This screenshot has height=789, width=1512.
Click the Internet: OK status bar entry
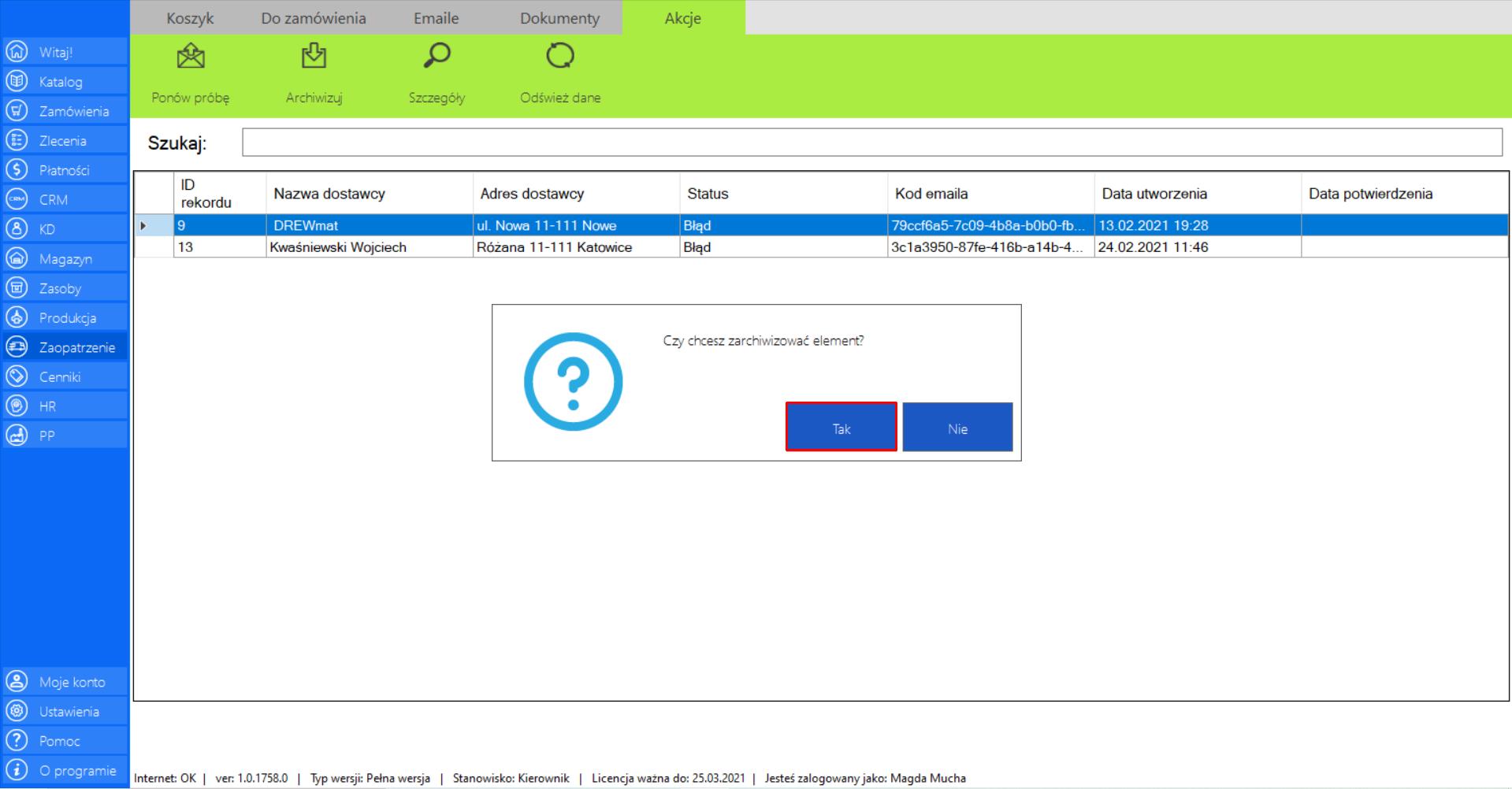coord(165,778)
